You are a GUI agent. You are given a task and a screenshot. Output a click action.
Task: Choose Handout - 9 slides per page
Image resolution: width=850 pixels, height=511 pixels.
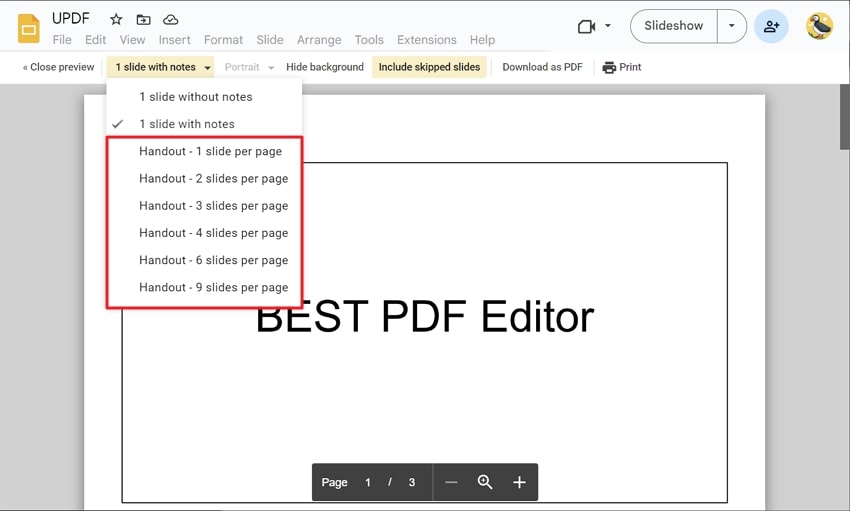click(204, 287)
